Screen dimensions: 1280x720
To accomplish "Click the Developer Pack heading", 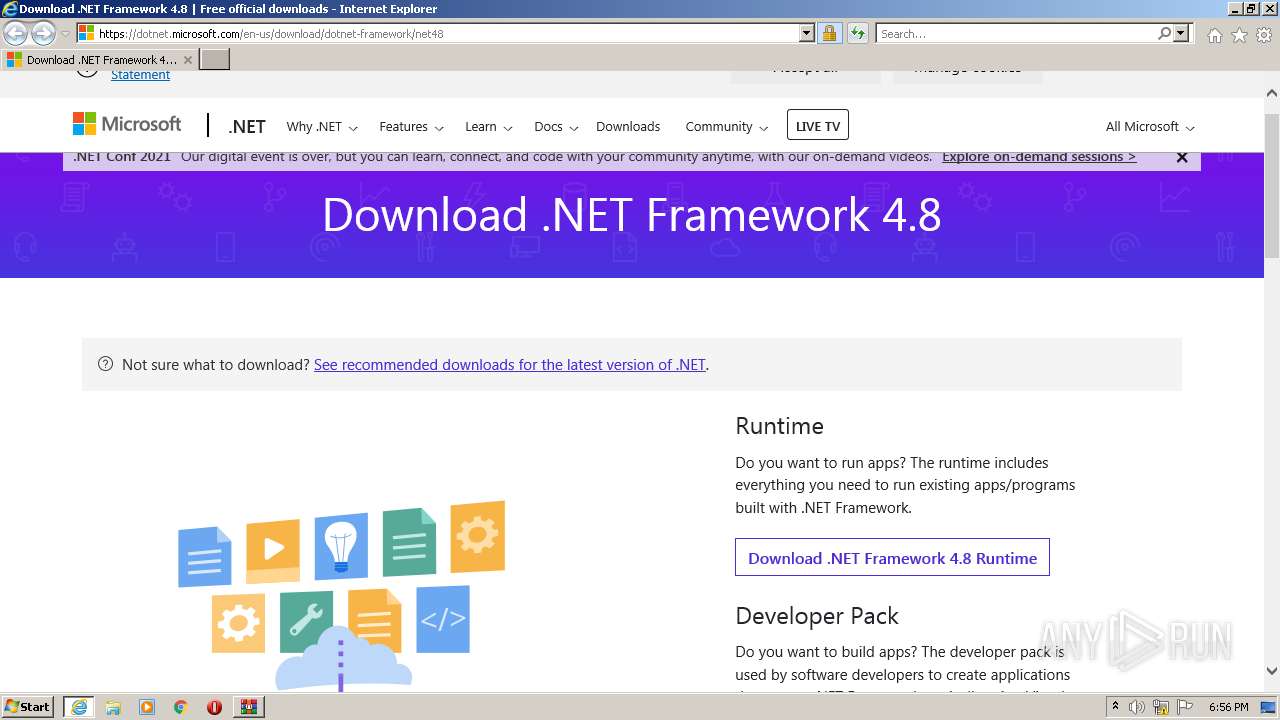I will [817, 616].
